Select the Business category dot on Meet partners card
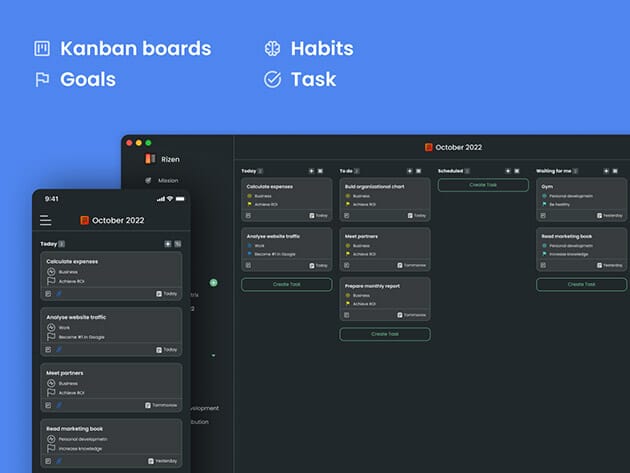Screen dimensions: 630x473 point(347,246)
